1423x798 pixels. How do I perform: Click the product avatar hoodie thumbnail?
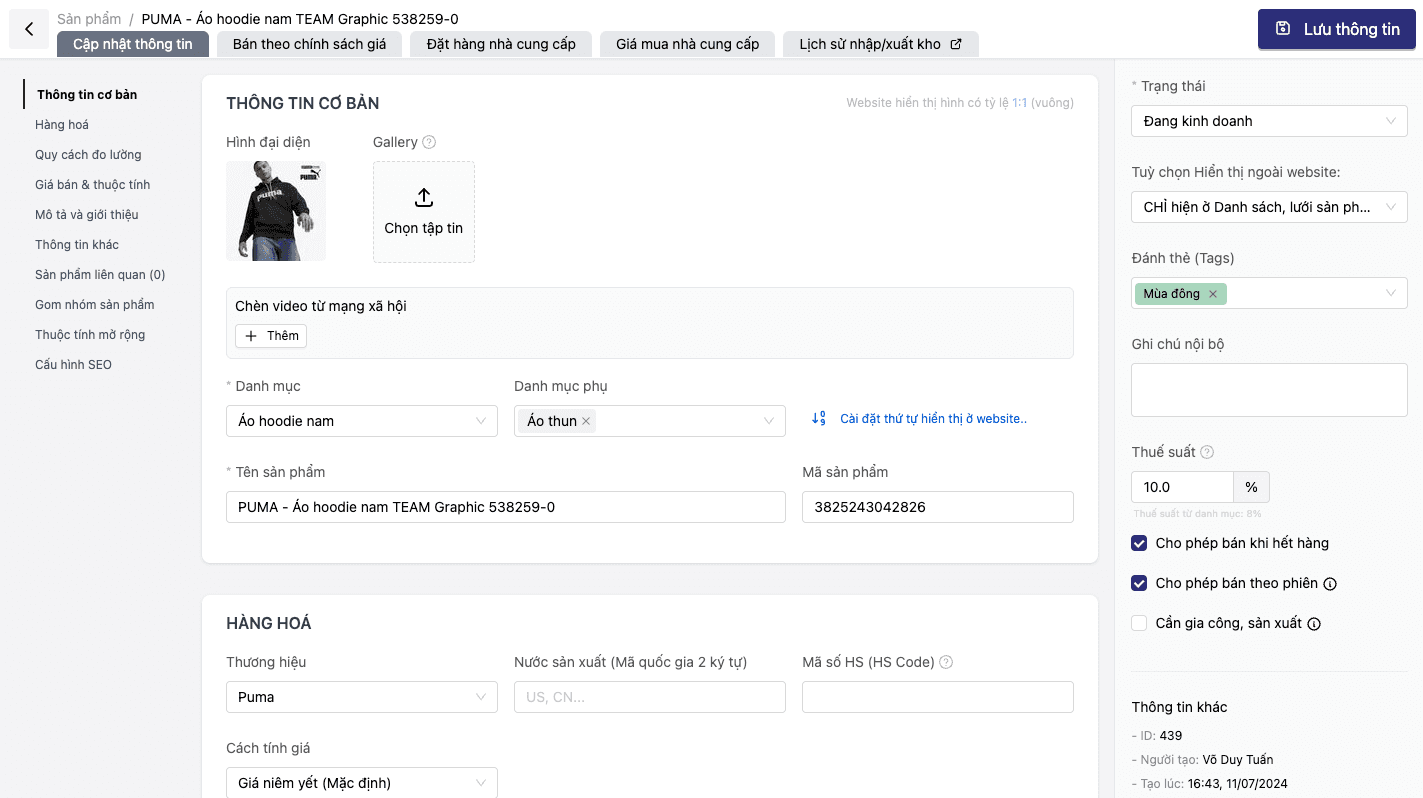pos(276,211)
